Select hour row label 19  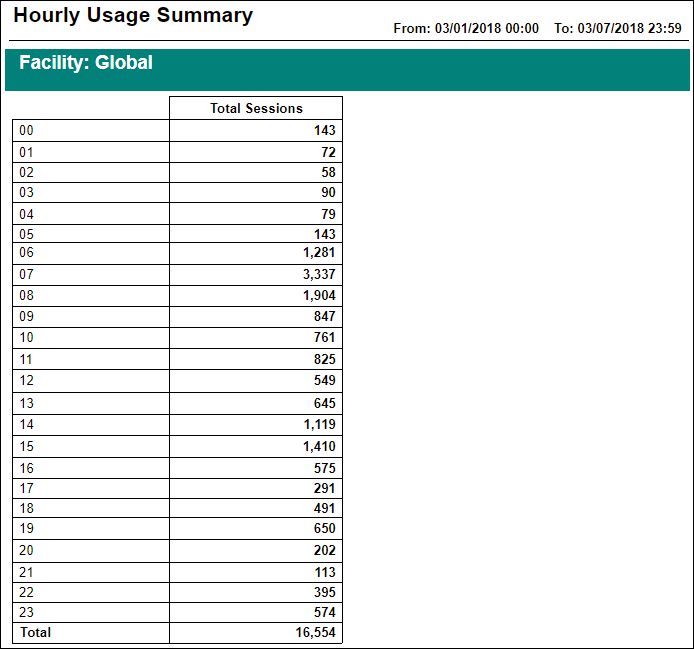click(x=27, y=528)
